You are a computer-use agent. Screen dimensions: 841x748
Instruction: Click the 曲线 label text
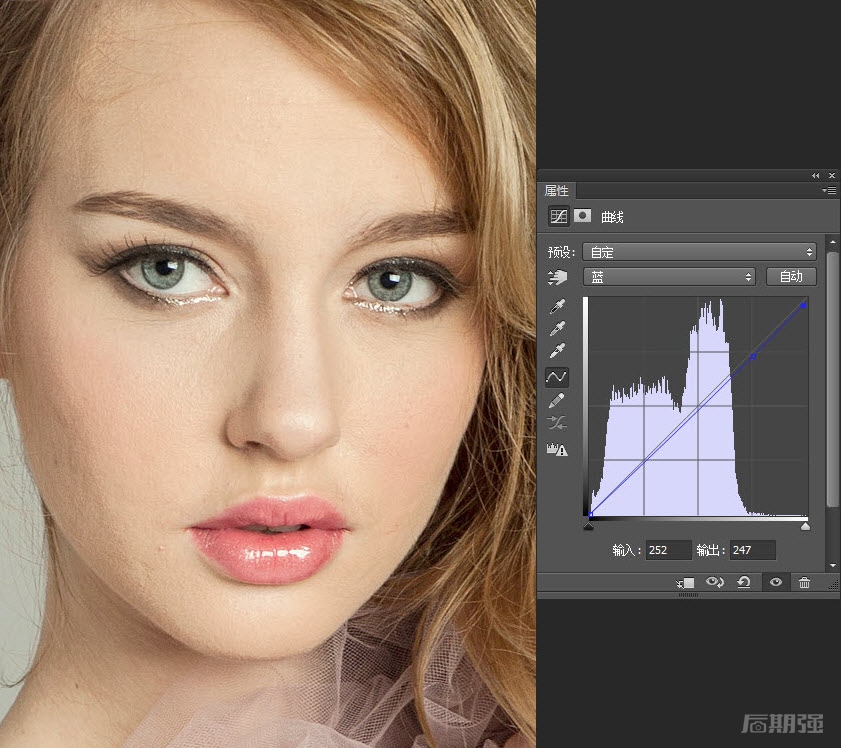point(612,217)
